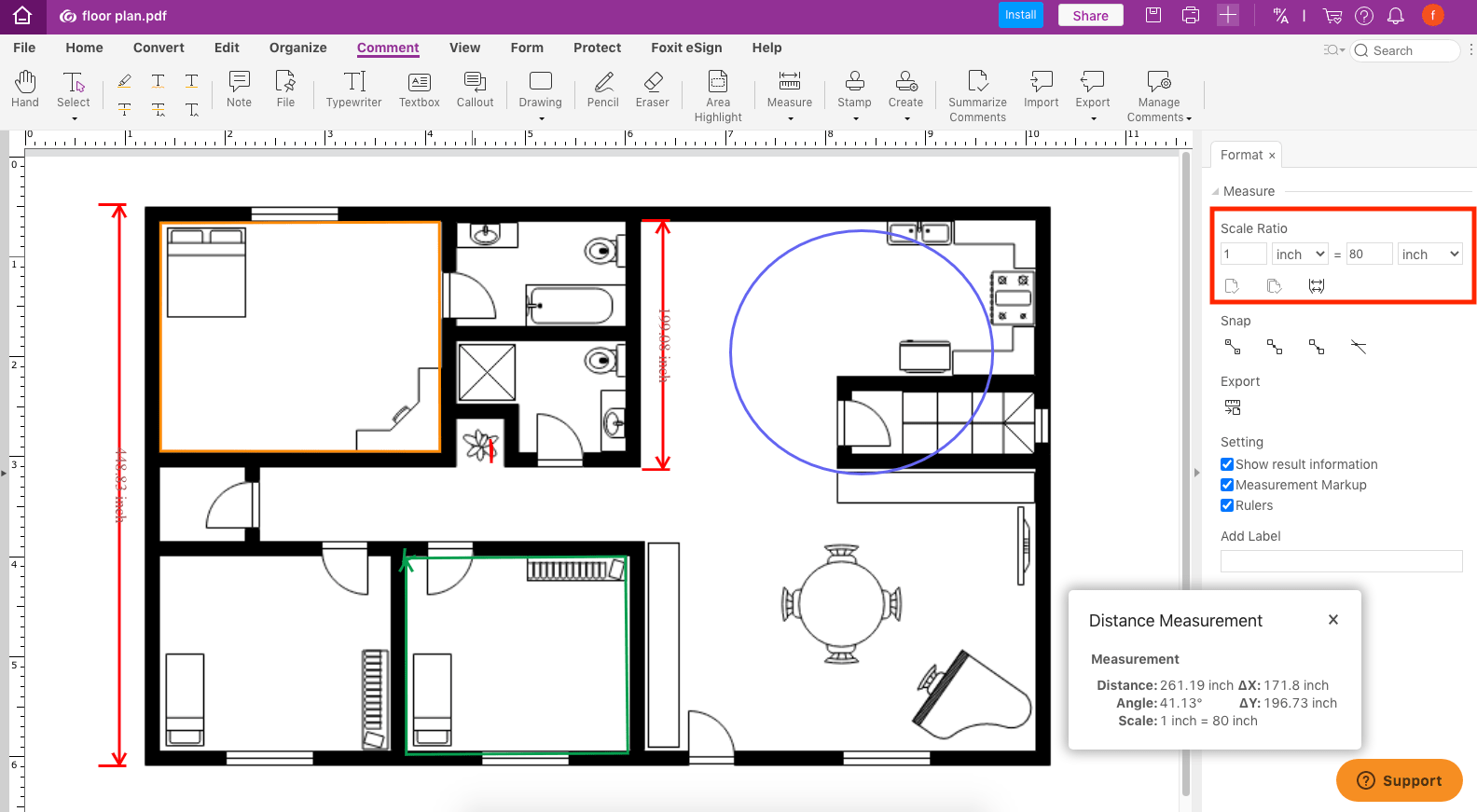Viewport: 1477px width, 812px height.
Task: Expand the Measure tool dropdown
Action: click(790, 118)
